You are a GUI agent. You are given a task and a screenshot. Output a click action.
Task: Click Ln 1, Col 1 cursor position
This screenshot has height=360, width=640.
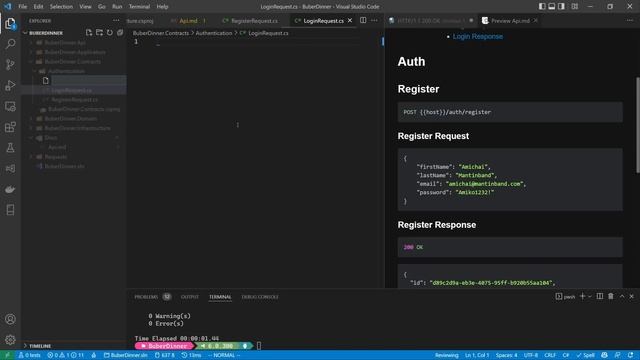[477, 355]
